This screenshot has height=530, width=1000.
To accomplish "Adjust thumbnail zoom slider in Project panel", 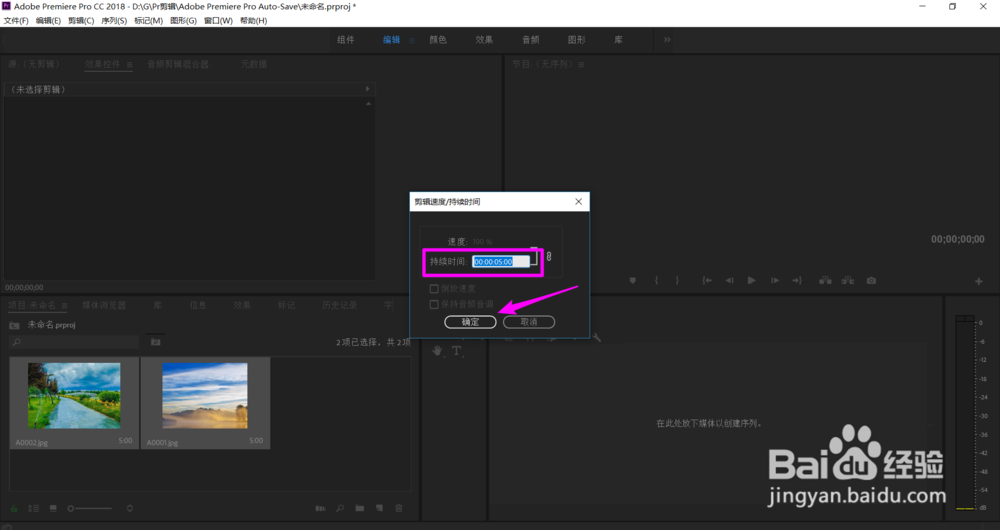I will tap(90, 508).
